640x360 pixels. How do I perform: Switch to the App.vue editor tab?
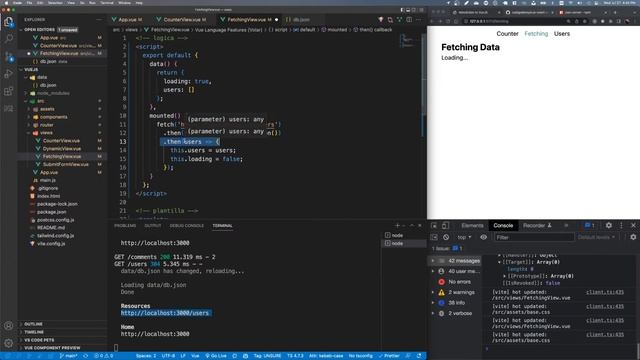(129, 20)
